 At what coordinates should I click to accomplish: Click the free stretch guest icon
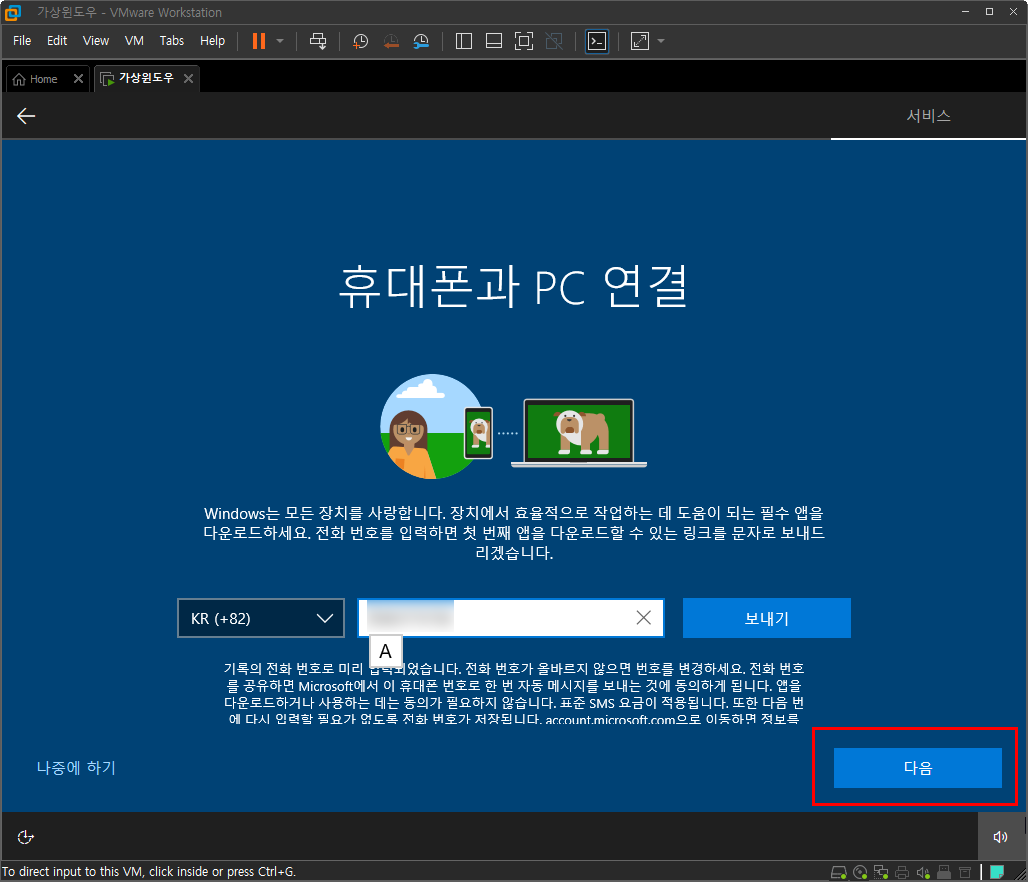point(639,41)
